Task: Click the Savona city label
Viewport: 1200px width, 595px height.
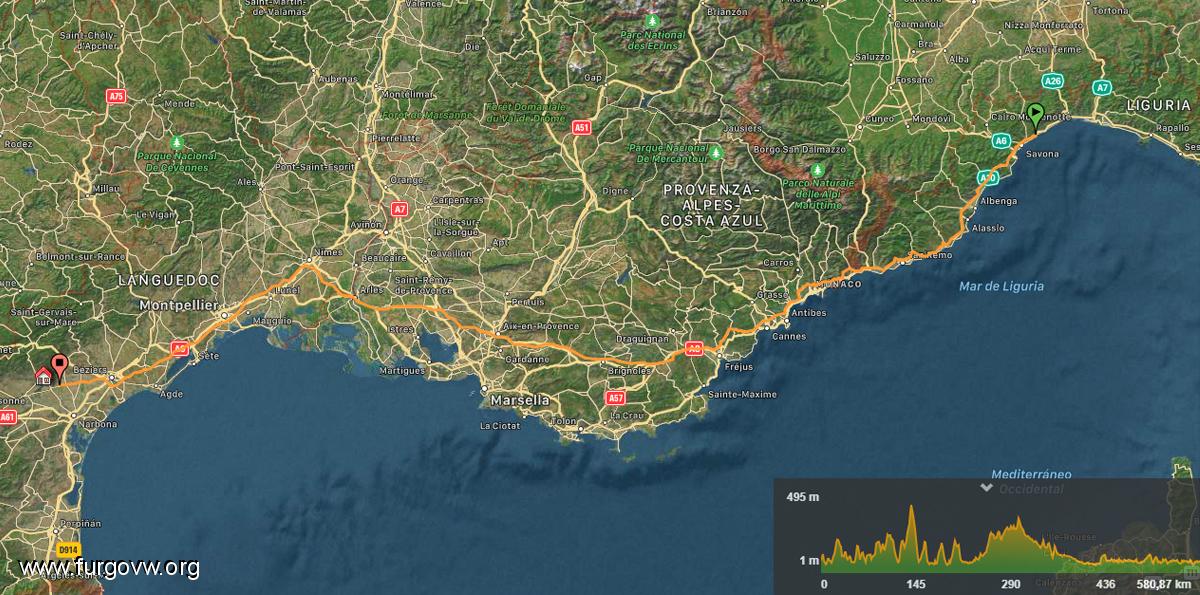Action: pos(1043,154)
